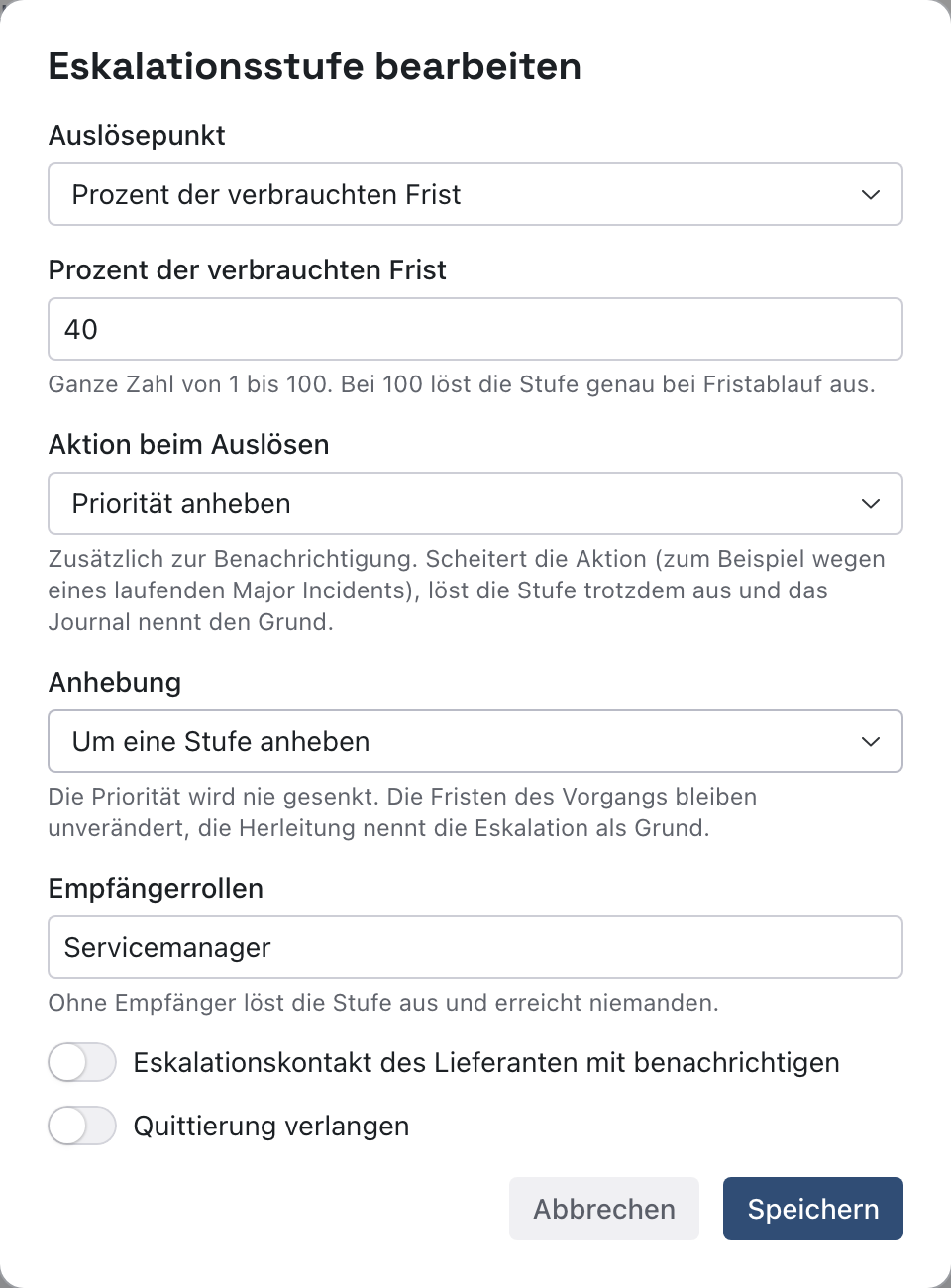Click the Anhebung field label

click(115, 683)
